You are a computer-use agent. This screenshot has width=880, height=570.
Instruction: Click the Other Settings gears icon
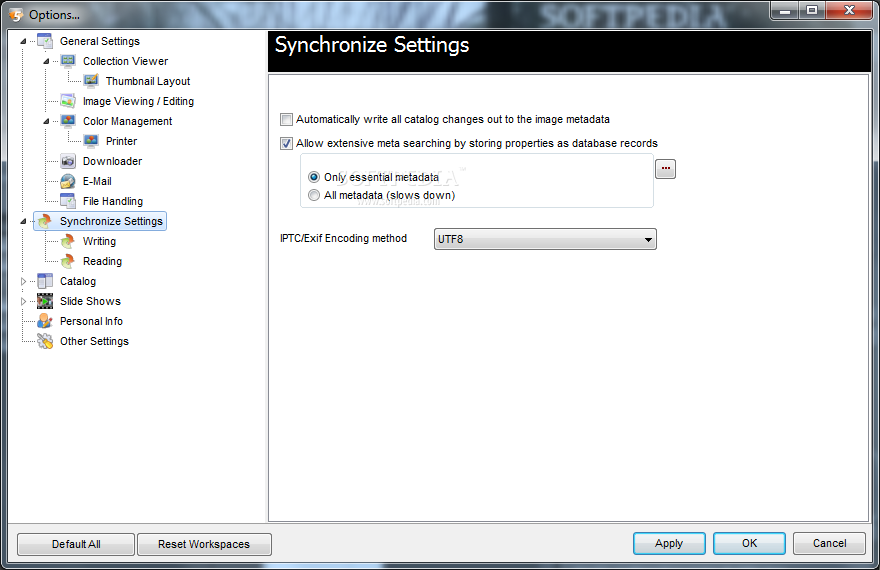(x=45, y=341)
